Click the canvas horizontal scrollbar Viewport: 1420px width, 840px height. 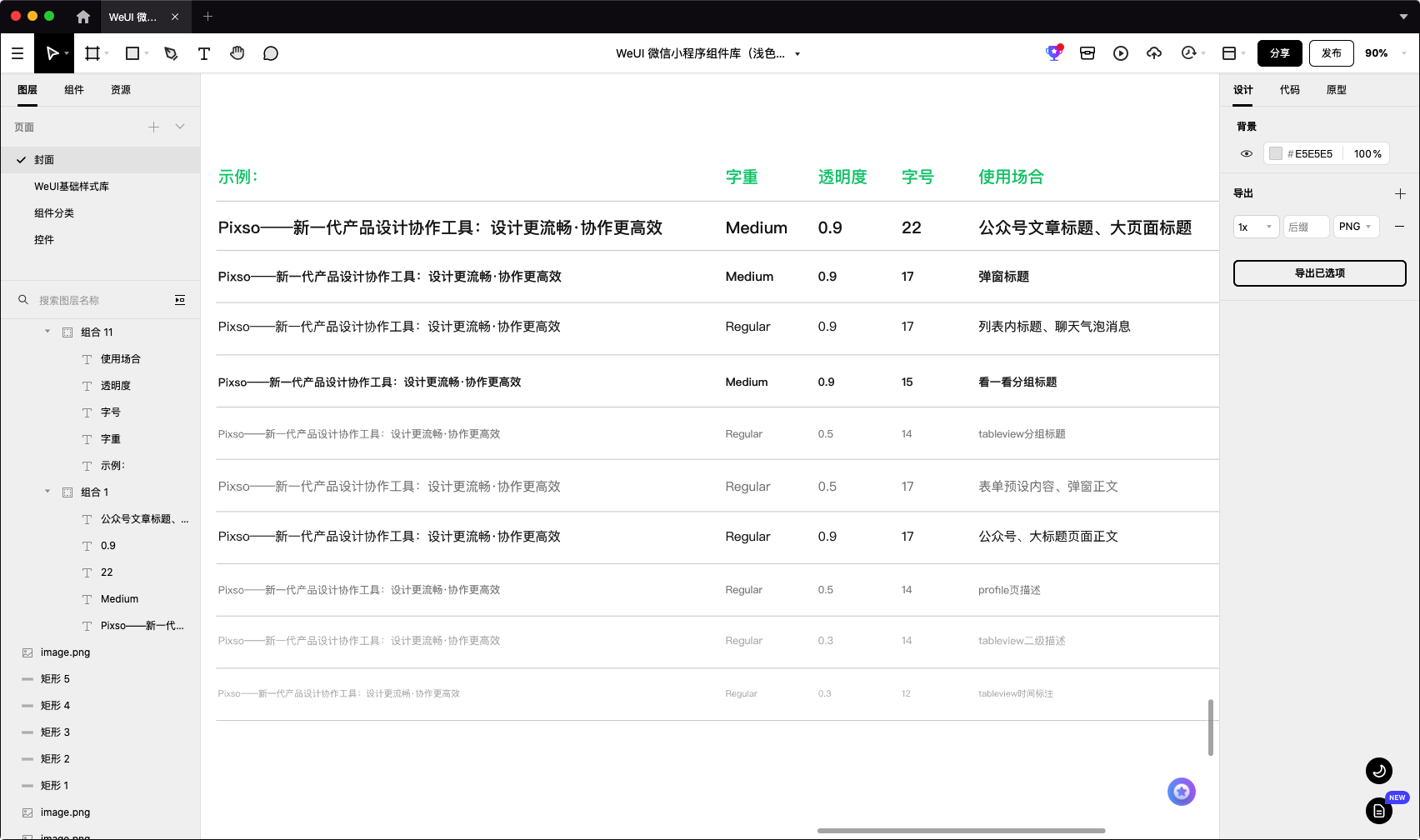961,831
